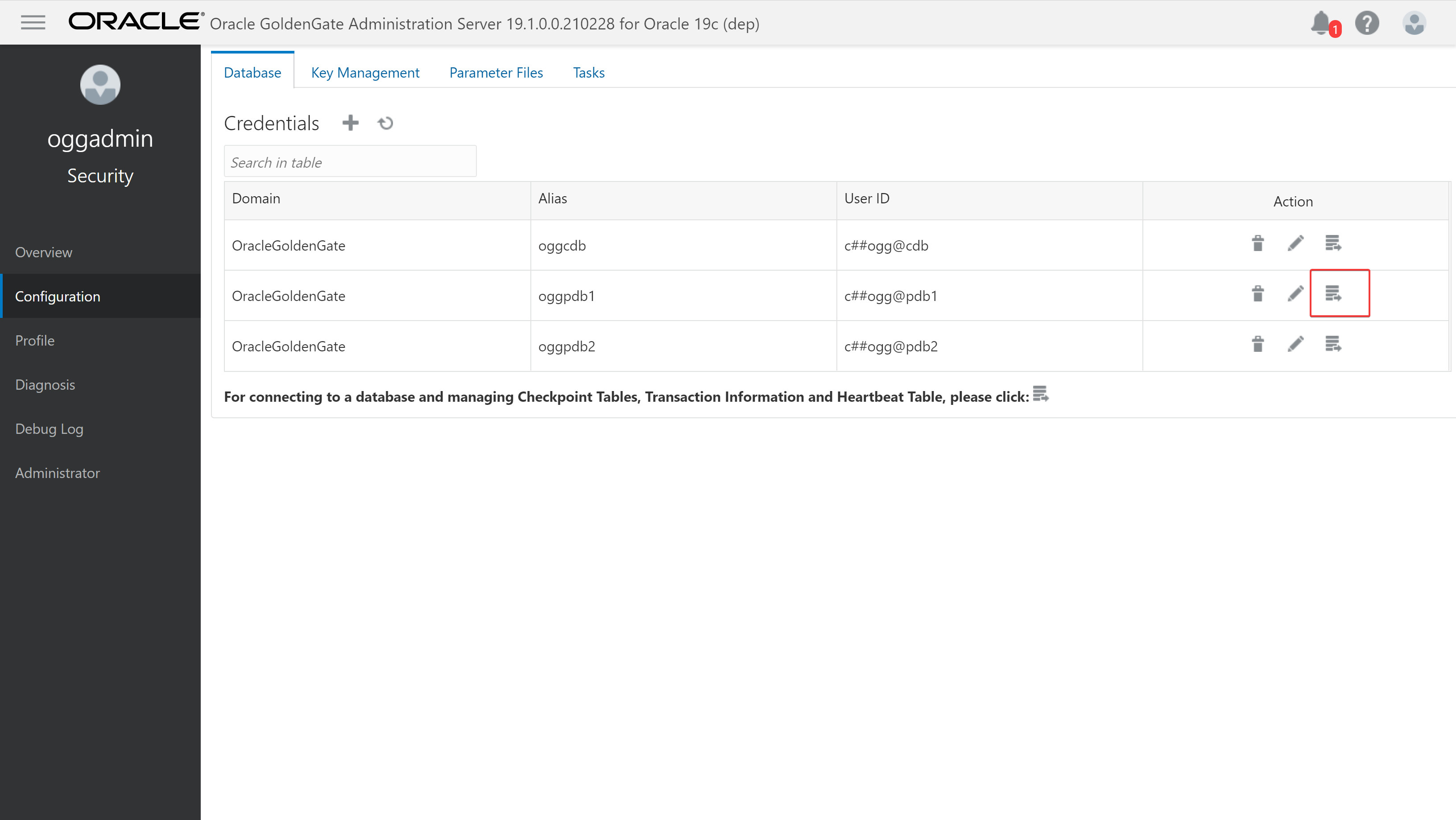
Task: Switch to the Key Management tab
Action: [365, 72]
